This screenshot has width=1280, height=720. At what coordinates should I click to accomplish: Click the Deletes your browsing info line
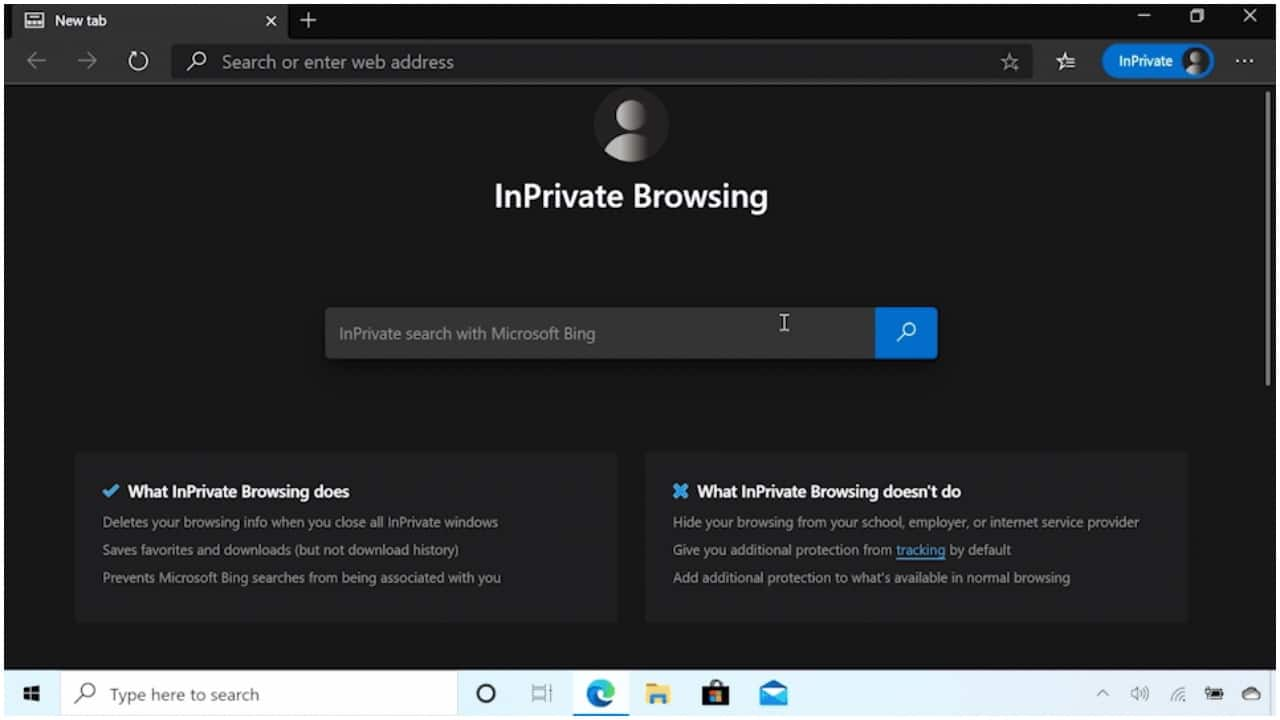300,522
